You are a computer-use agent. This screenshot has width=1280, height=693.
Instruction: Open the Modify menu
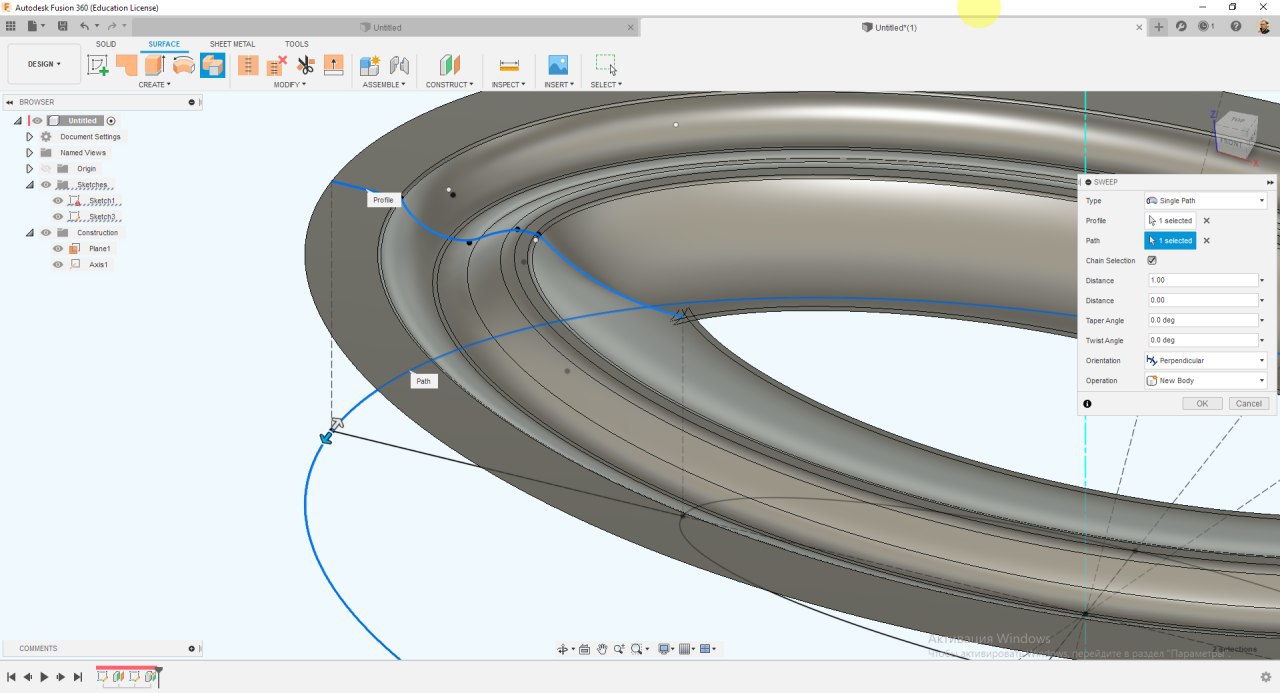[290, 85]
